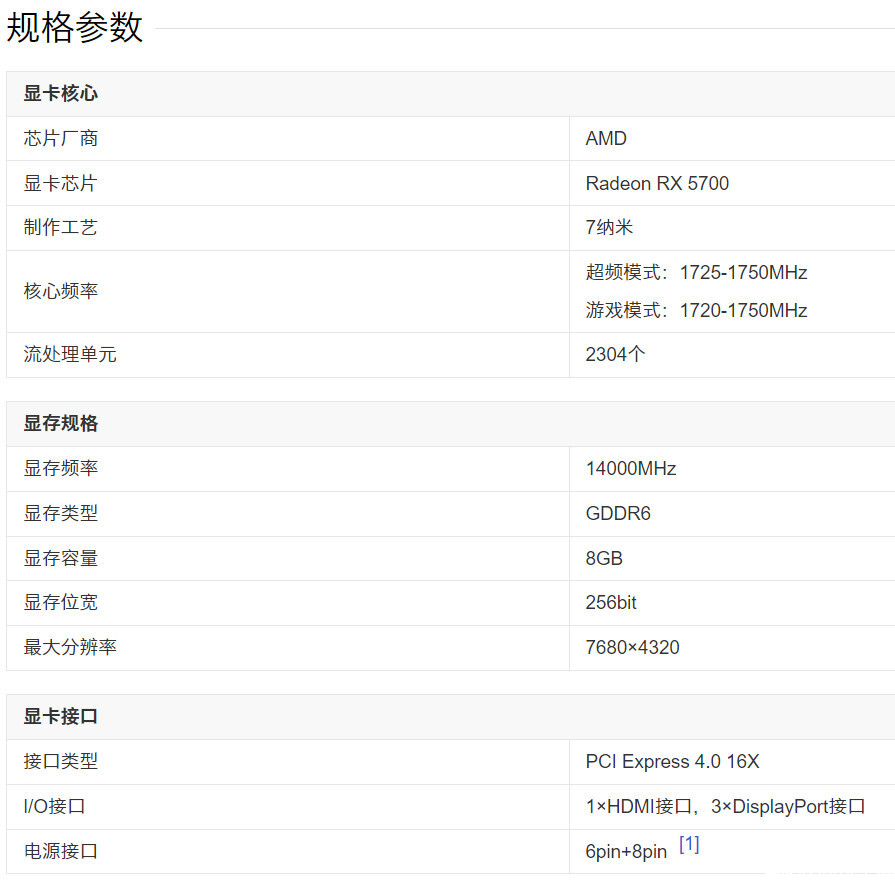Select PCI Express 4.0 16X text
Viewport: 895px width, 884px height.
click(672, 761)
